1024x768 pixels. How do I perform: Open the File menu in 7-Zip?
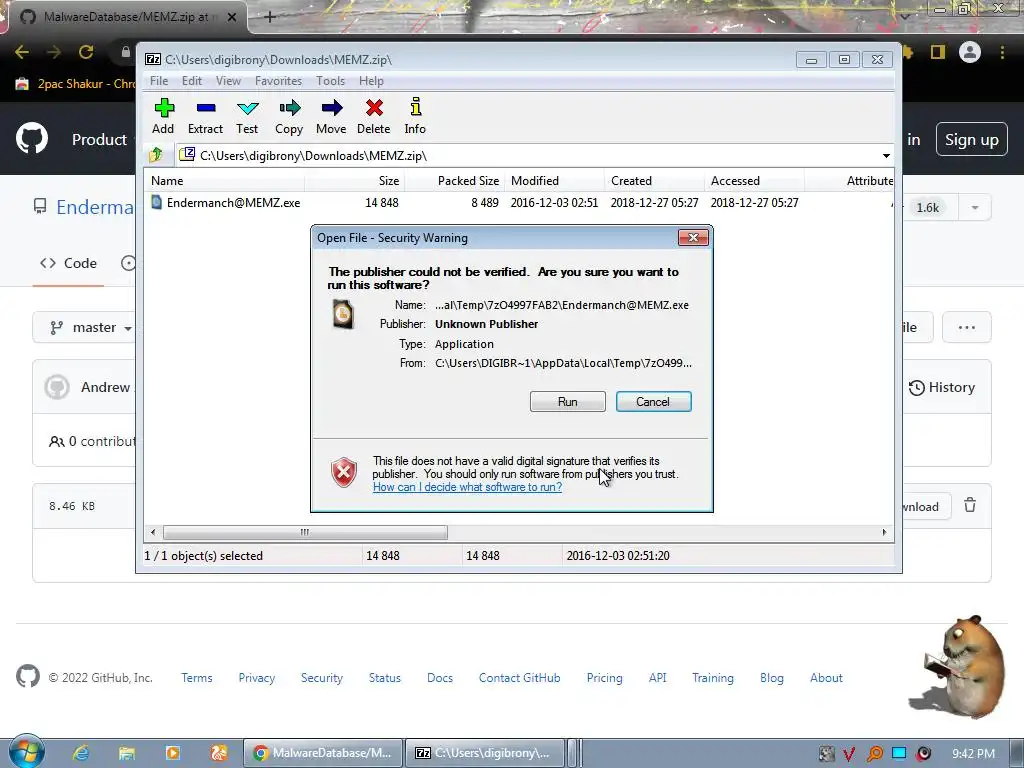159,81
